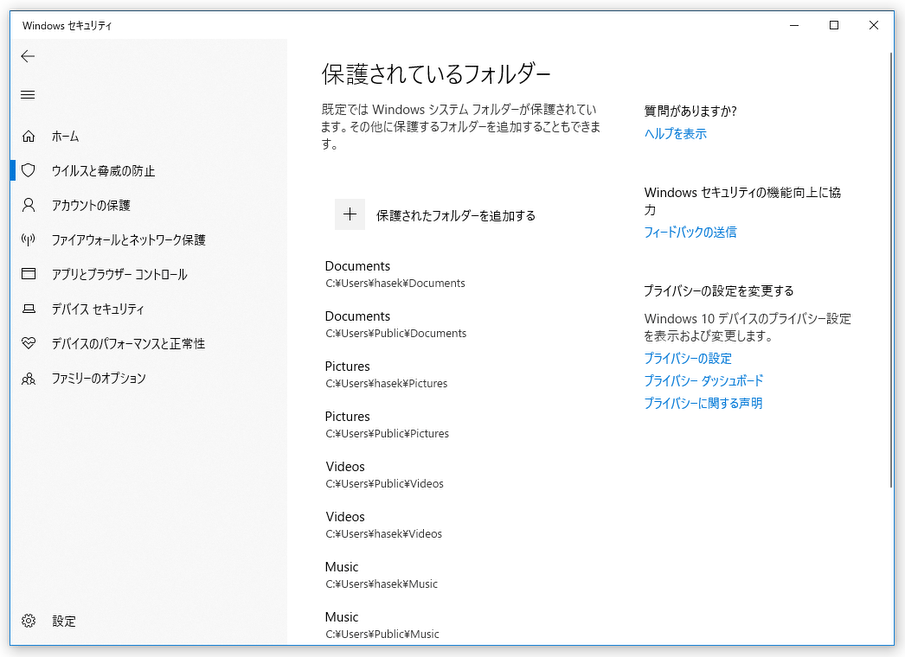Click the firewall antenna icon
The image size is (905, 657).
[x=28, y=240]
